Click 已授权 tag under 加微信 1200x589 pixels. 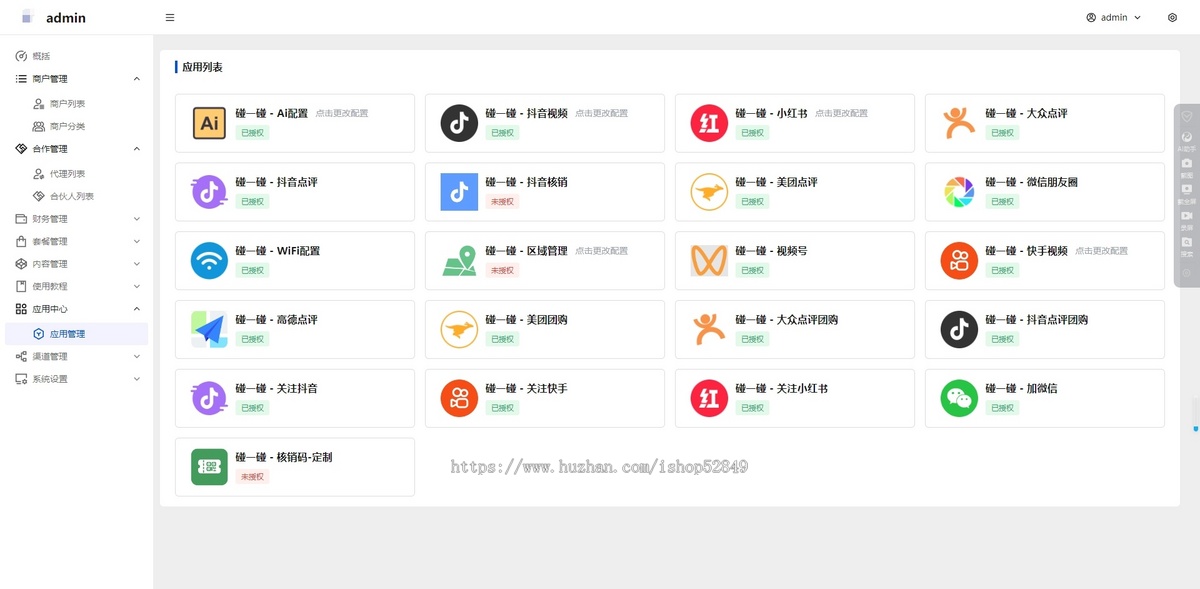[x=1003, y=408]
